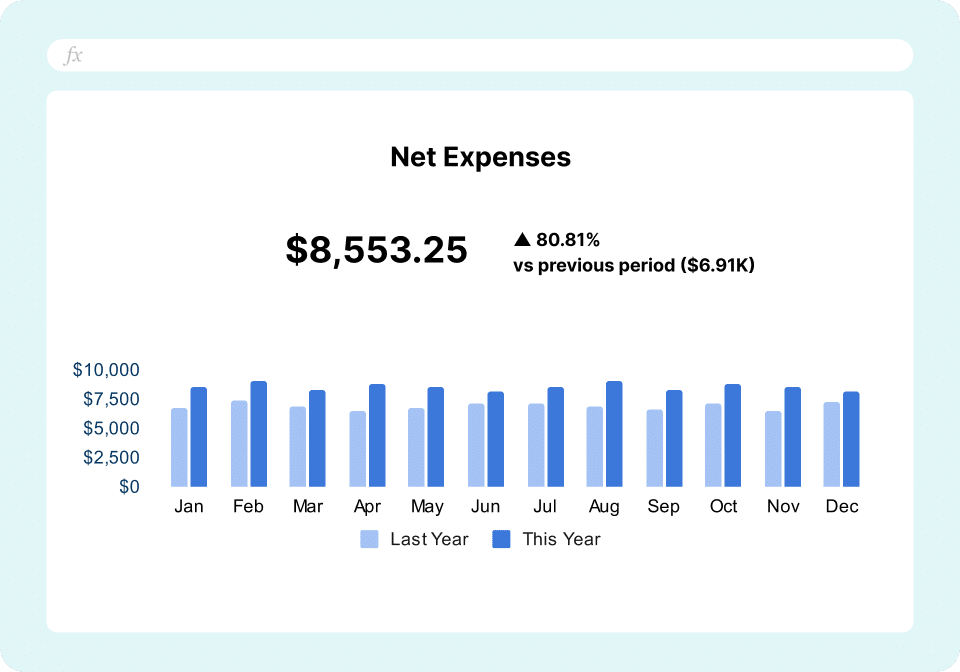Click the Jul month label

click(545, 506)
